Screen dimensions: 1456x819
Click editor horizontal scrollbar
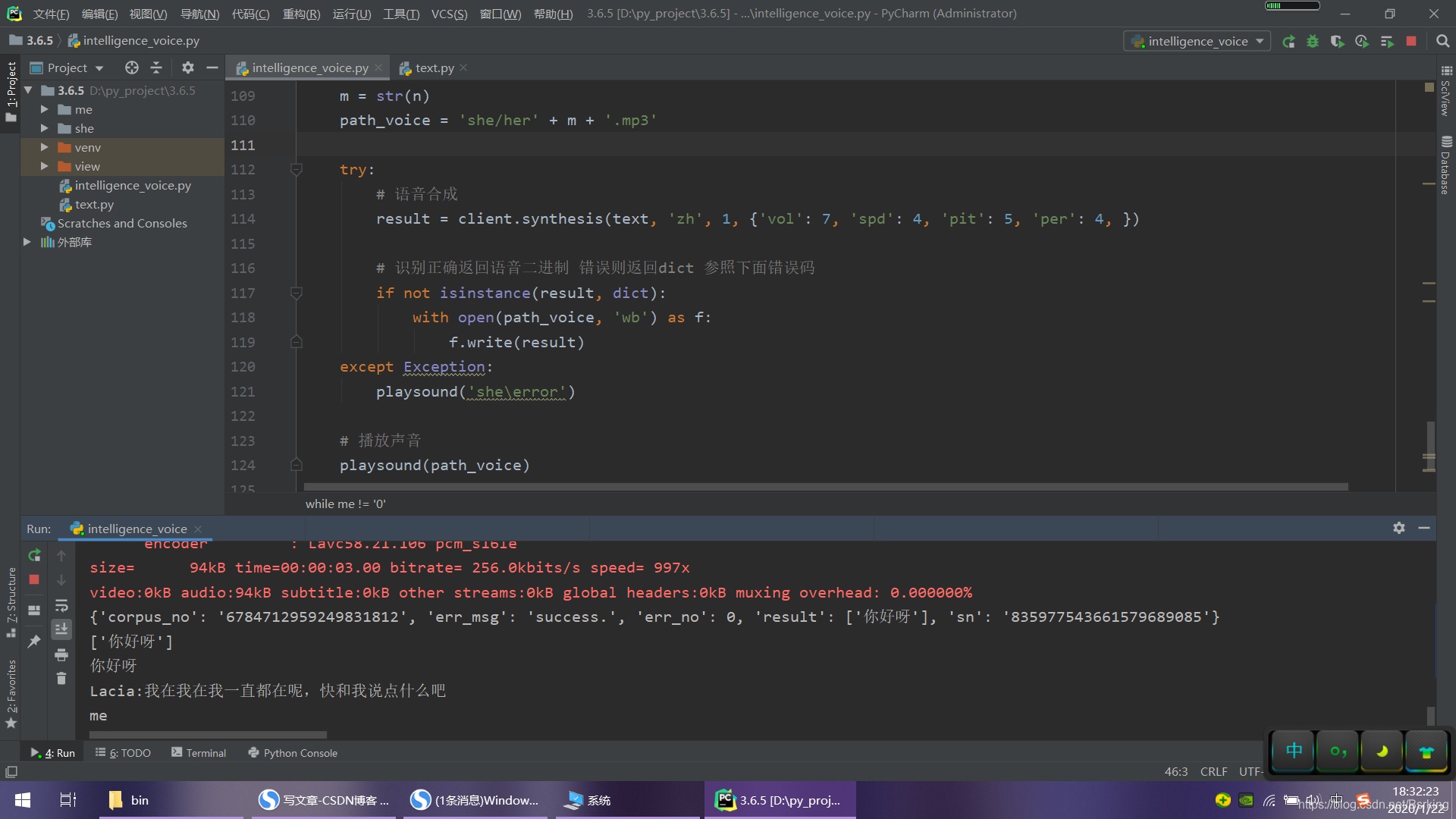(826, 486)
